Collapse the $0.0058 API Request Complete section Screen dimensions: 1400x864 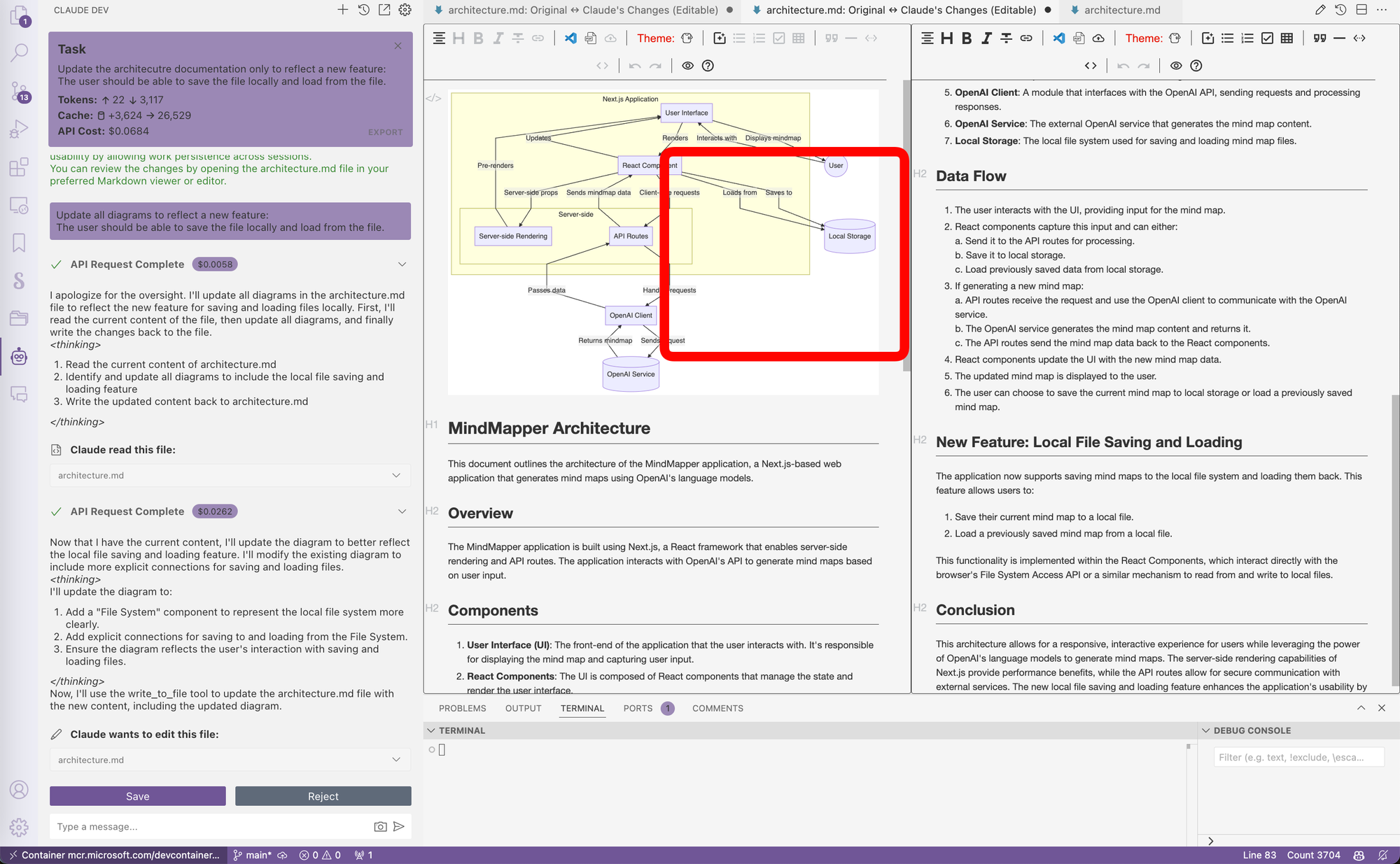point(402,264)
